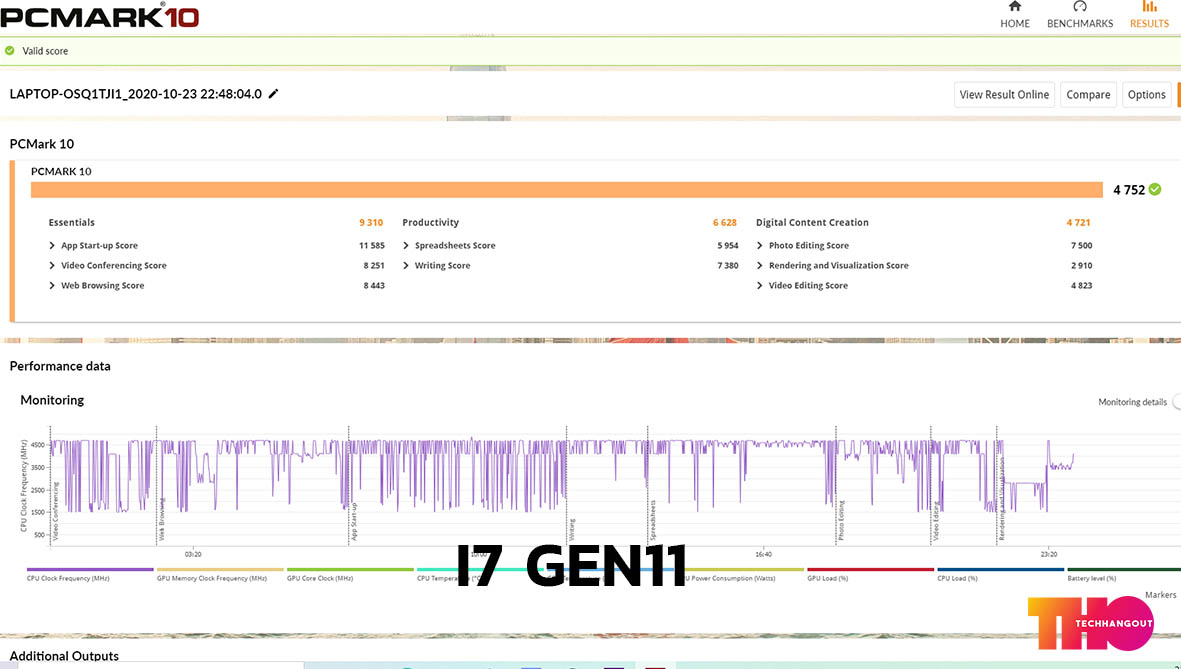Click Digital Content Creation score 4 721
This screenshot has height=669, width=1181.
click(x=1078, y=222)
